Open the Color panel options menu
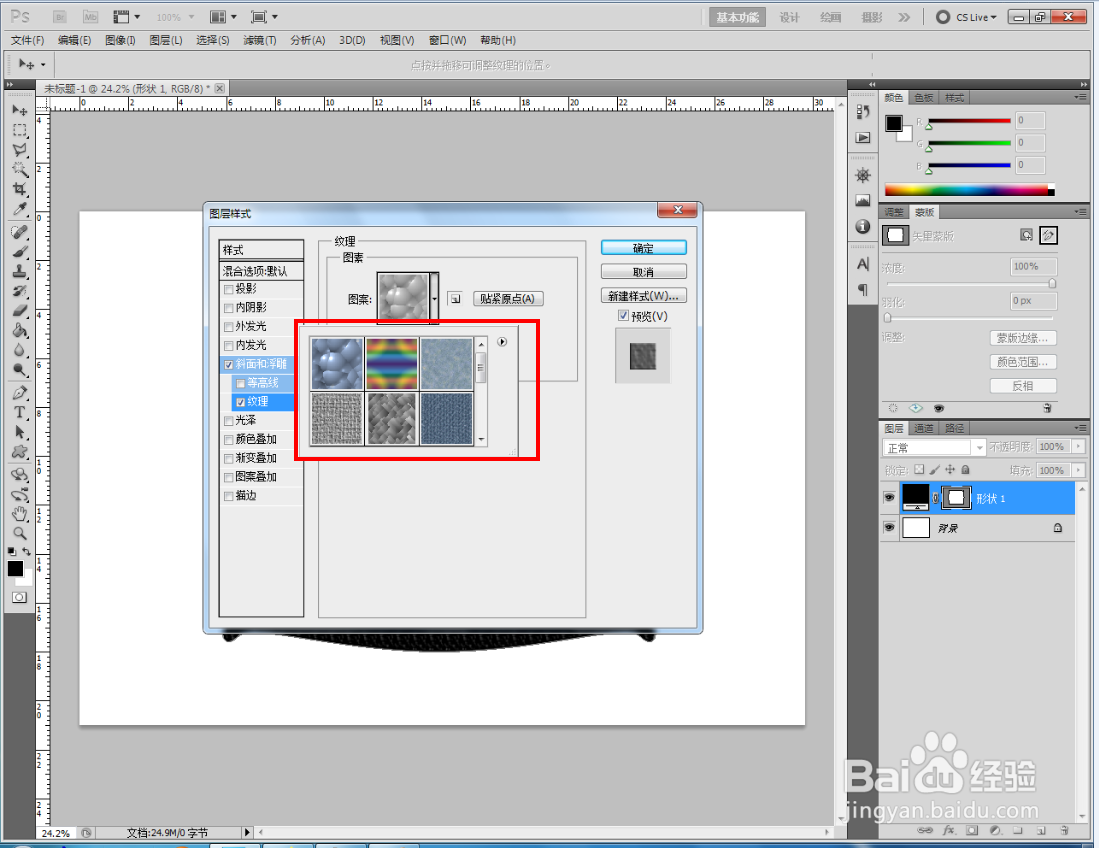 click(1080, 97)
